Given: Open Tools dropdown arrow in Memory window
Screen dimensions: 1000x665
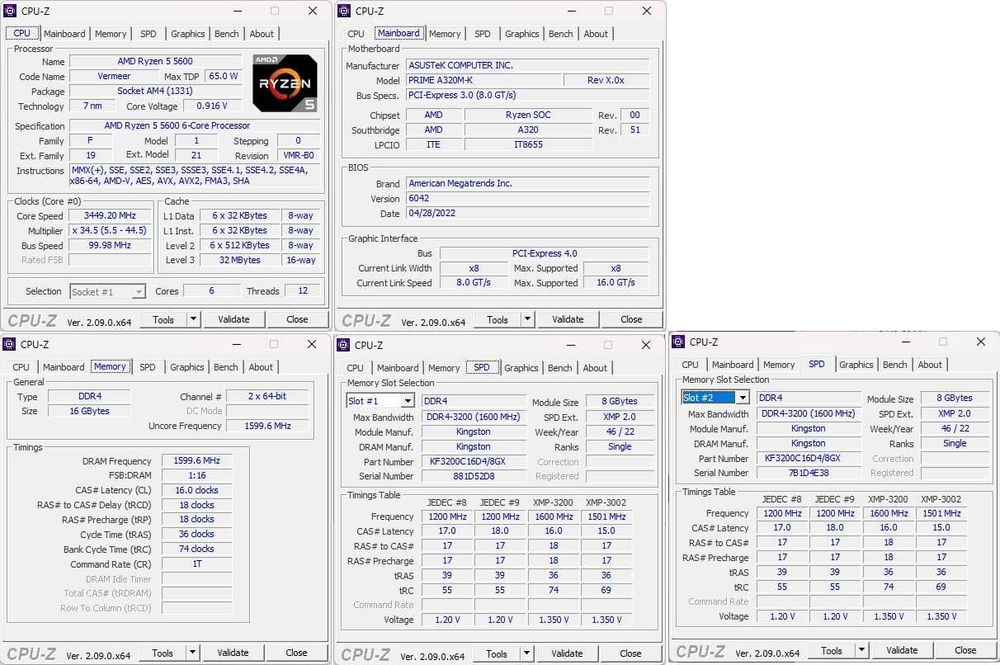Looking at the screenshot, I should [193, 653].
